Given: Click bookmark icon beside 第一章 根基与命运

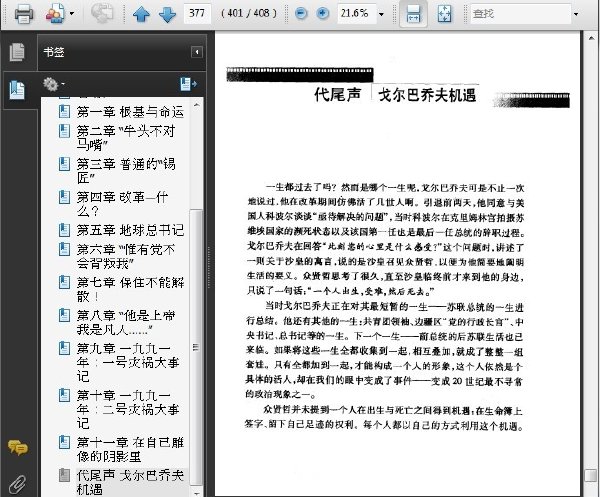Looking at the screenshot, I should point(64,111).
